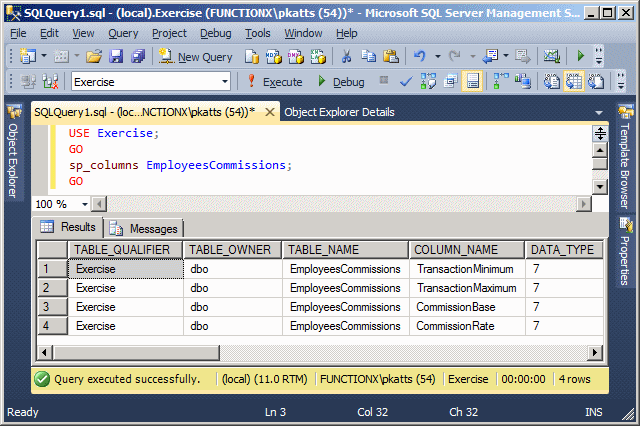Open the Help menu

pyautogui.click(x=347, y=33)
